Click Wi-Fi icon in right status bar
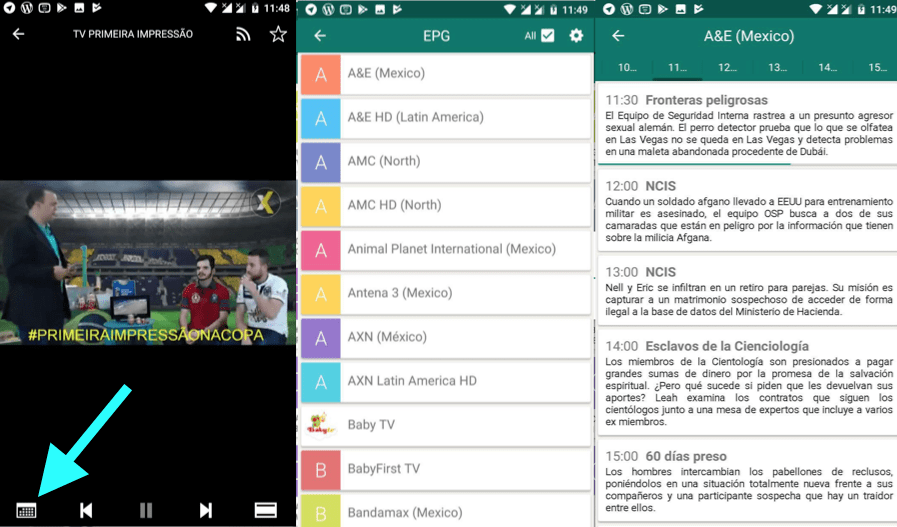 pyautogui.click(x=816, y=9)
